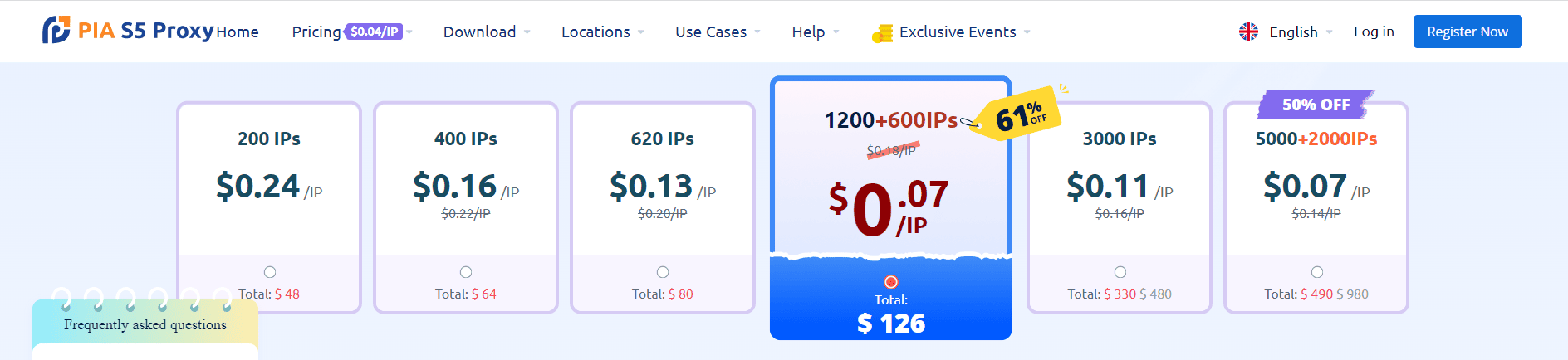The image size is (1568, 360).
Task: Click the PIA S5 Proxy logo icon
Action: tap(56, 31)
